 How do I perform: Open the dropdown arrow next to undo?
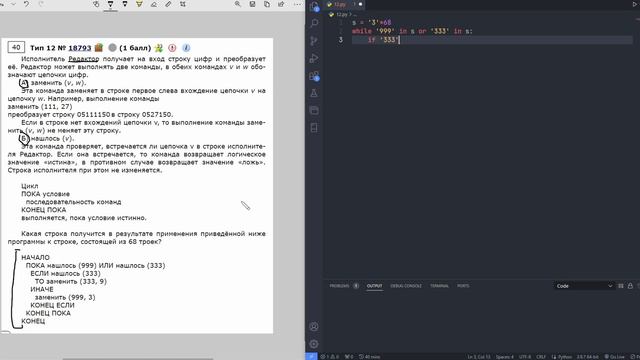click(13, 4)
